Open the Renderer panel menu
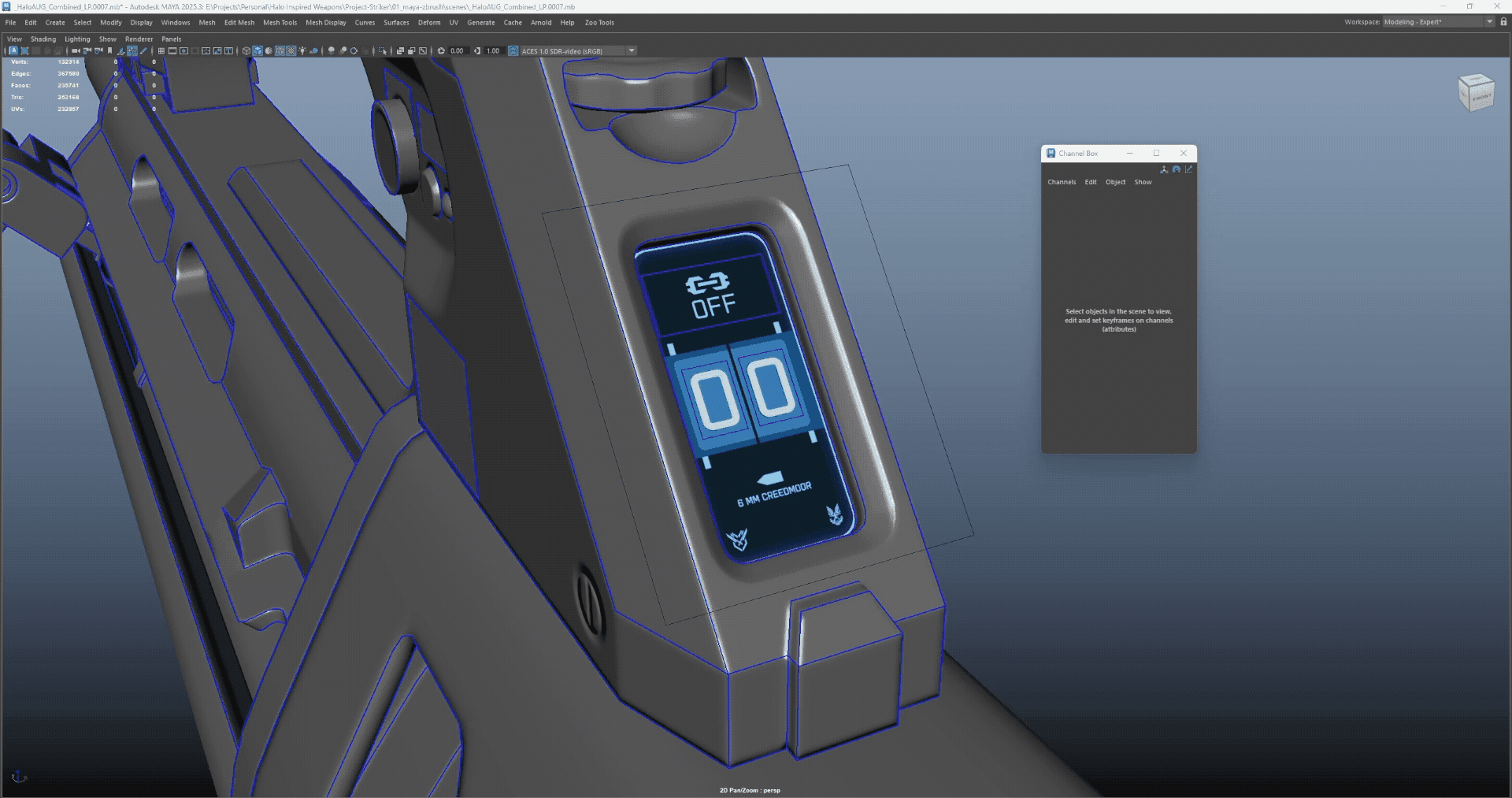This screenshot has height=798, width=1512. [139, 39]
